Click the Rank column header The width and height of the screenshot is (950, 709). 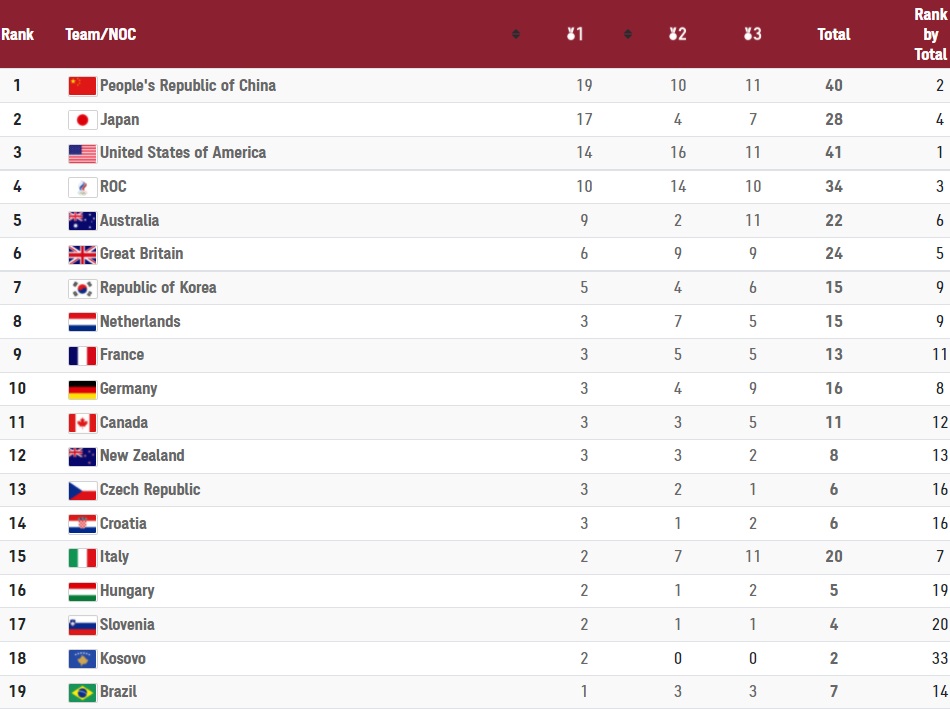pos(18,34)
